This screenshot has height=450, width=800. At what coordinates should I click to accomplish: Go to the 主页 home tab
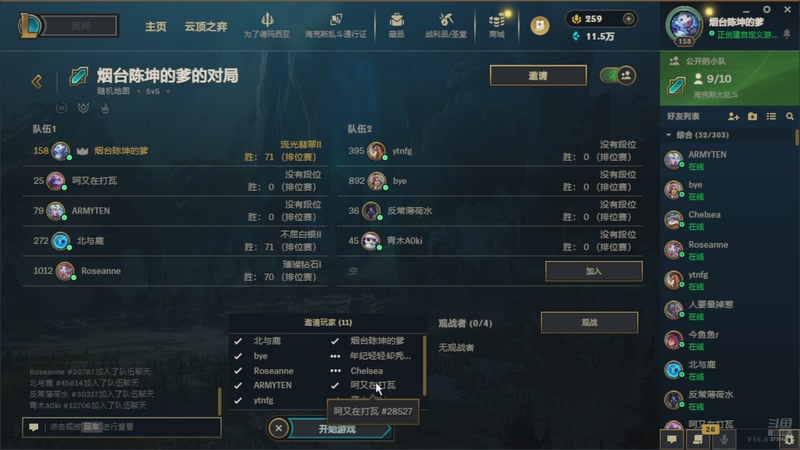point(156,27)
